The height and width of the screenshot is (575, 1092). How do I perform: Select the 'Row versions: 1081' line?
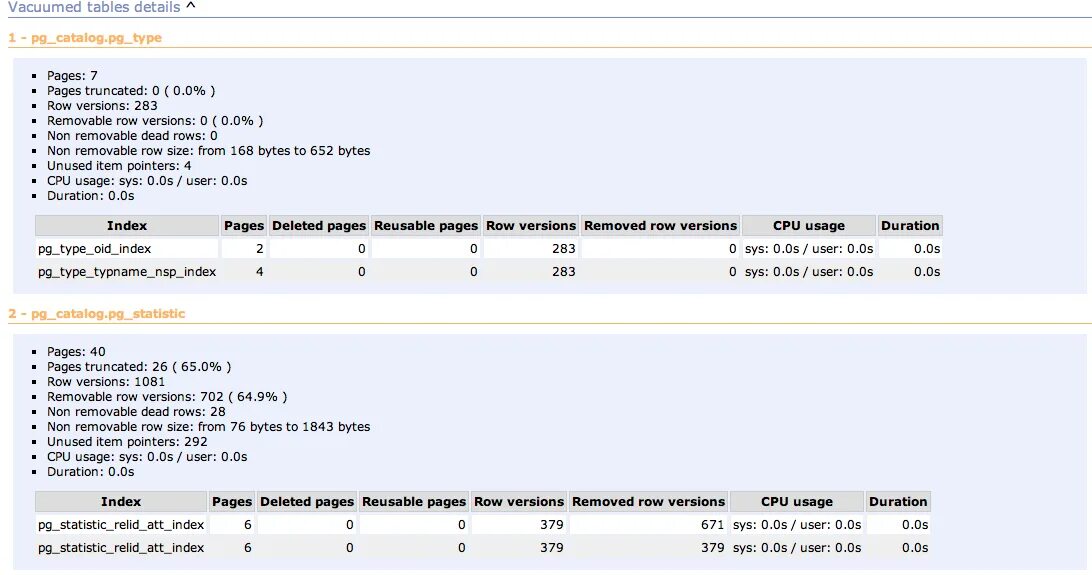(x=106, y=381)
